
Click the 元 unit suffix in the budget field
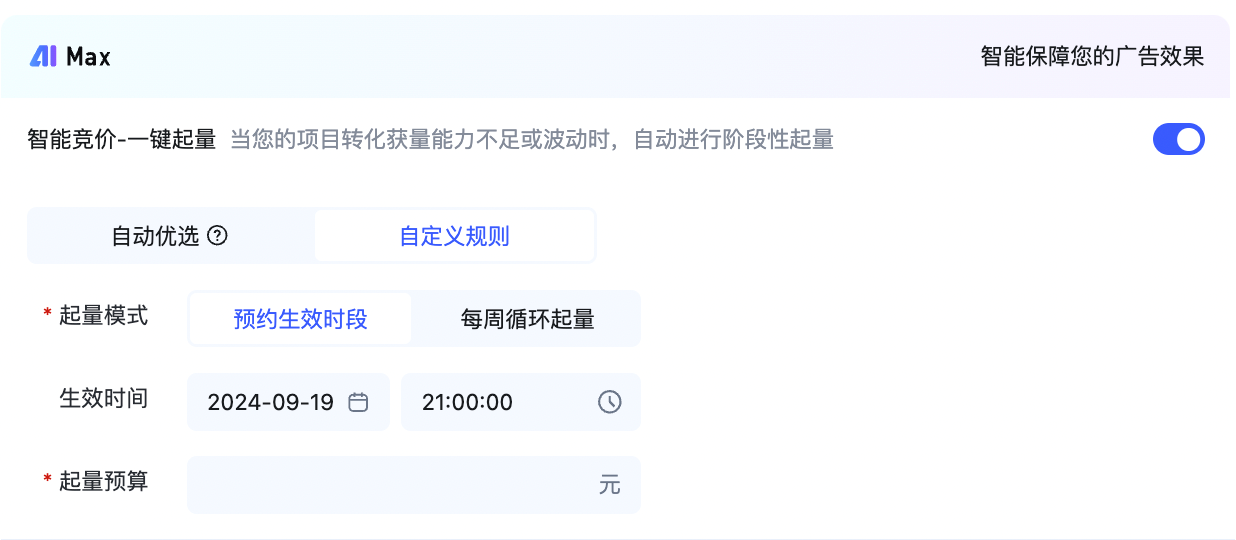[610, 486]
